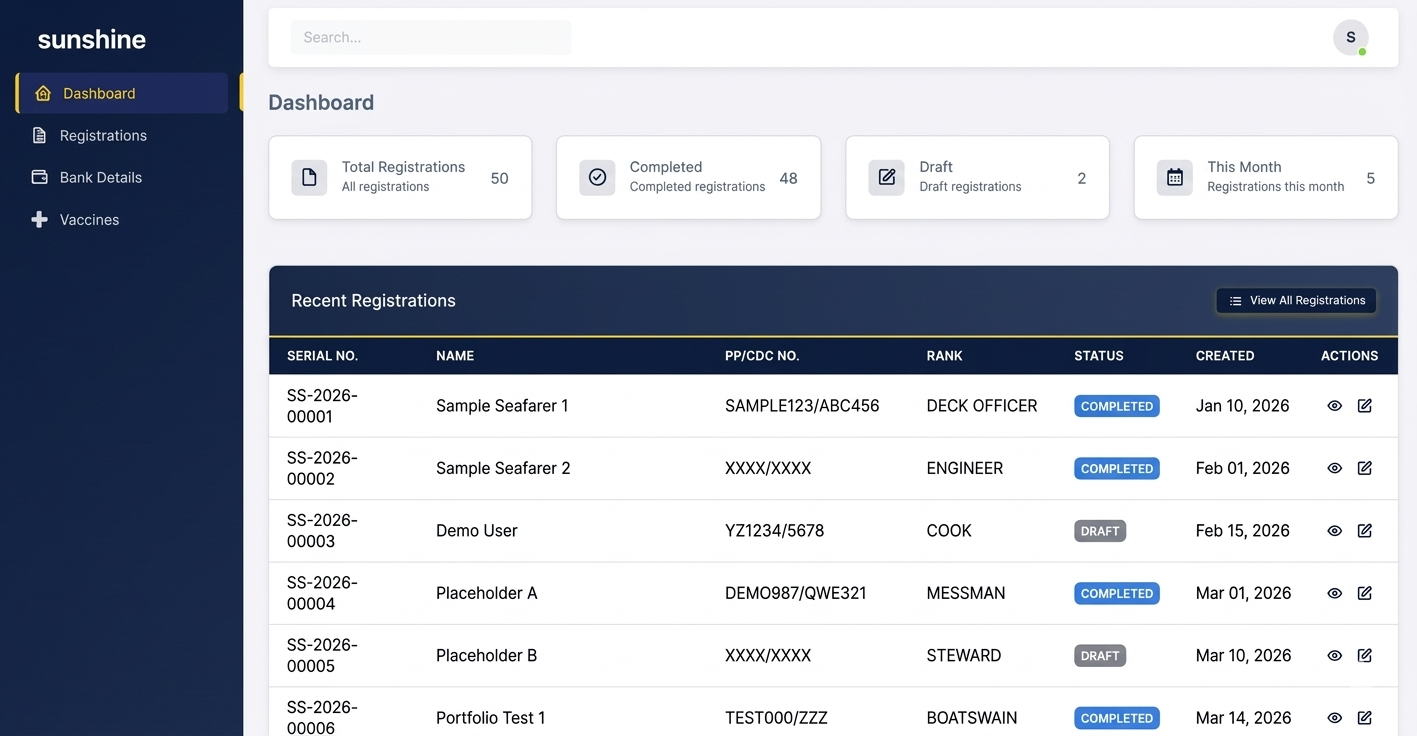Image resolution: width=1417 pixels, height=736 pixels.
Task: Click the Draft card pencil icon
Action: (886, 178)
